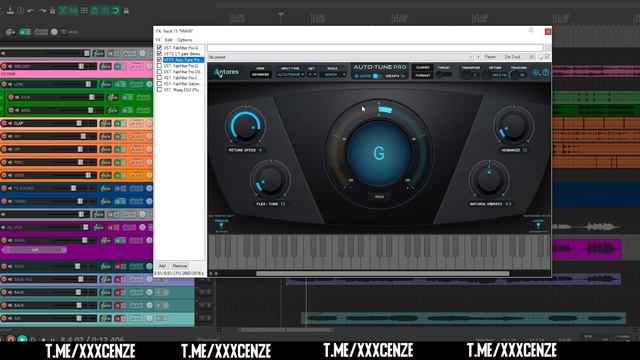Viewport: 640px width, 360px height.
Task: Expand the No preset dropdown
Action: tap(340, 57)
